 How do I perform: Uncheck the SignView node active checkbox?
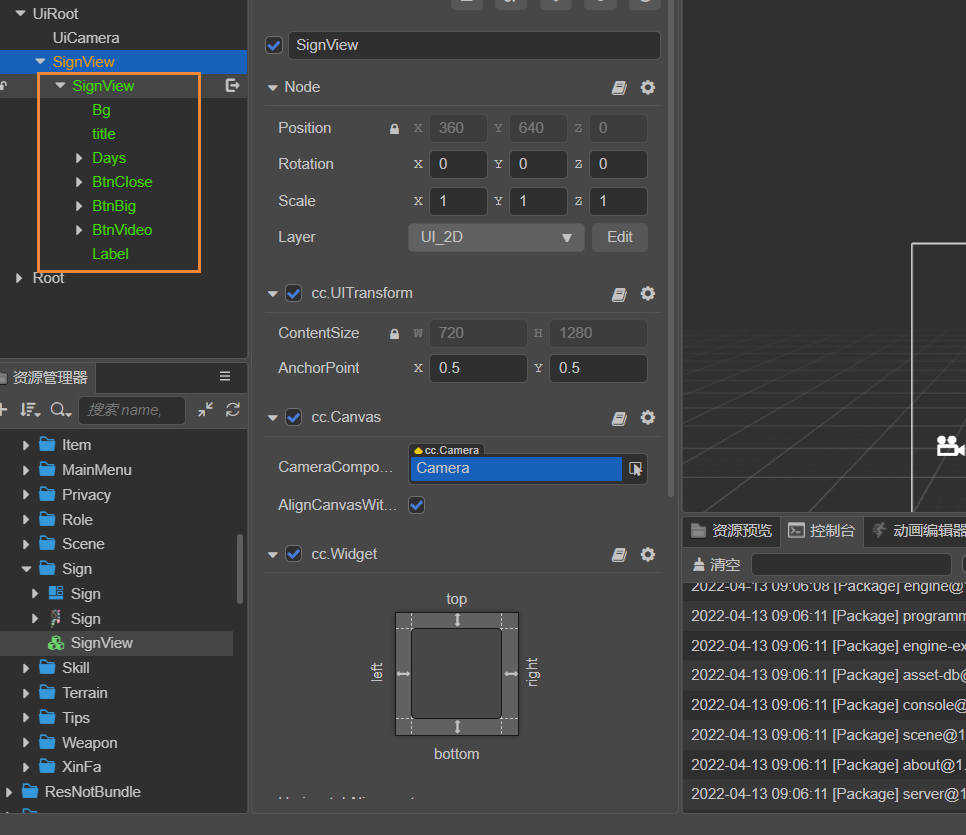point(274,46)
